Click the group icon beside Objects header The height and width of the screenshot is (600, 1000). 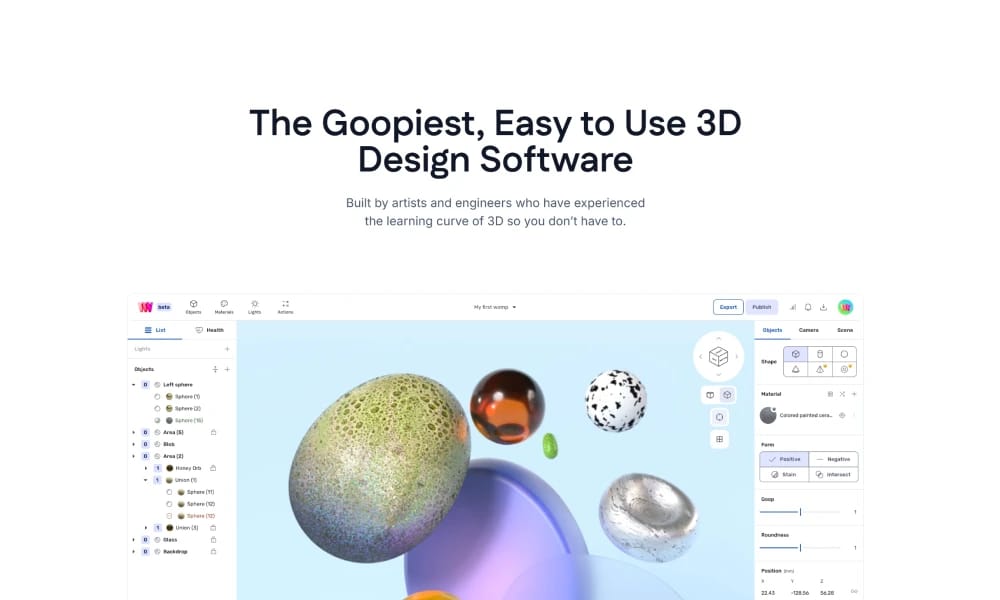coord(215,369)
